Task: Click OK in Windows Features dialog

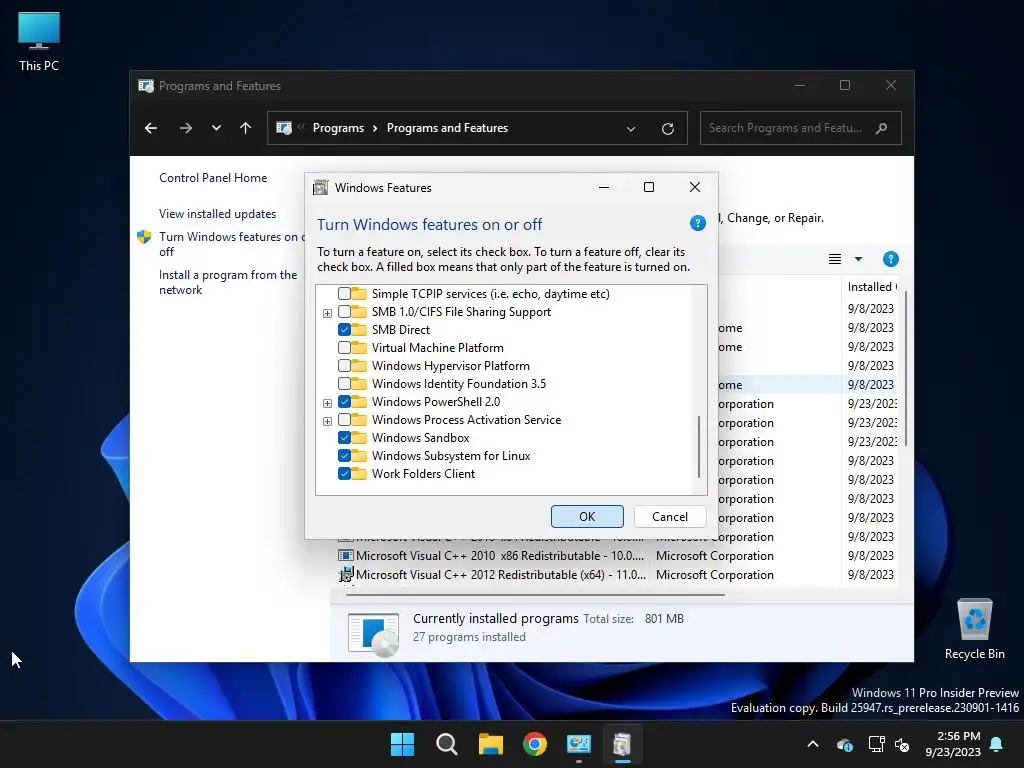Action: 587,517
